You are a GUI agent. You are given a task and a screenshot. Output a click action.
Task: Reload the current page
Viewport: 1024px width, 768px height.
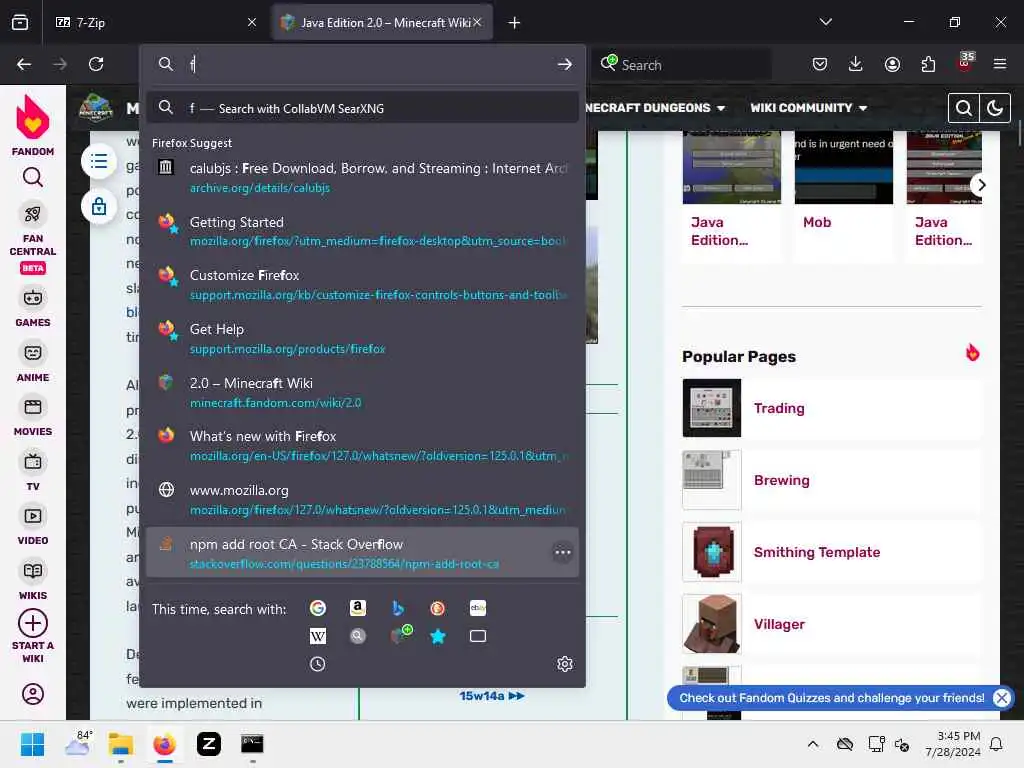pyautogui.click(x=96, y=64)
